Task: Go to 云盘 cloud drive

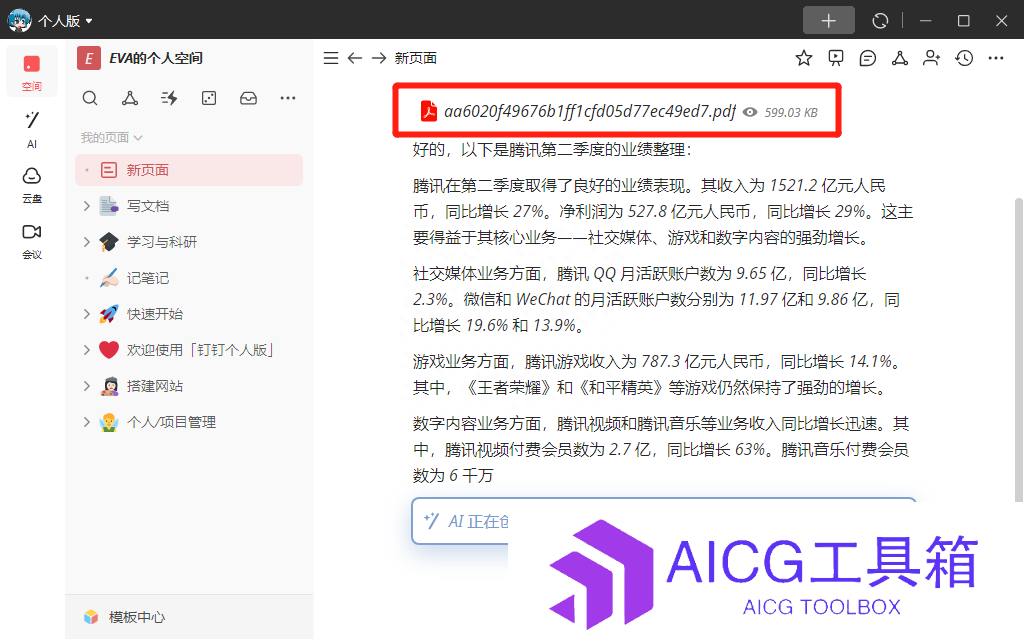Action: (x=31, y=185)
